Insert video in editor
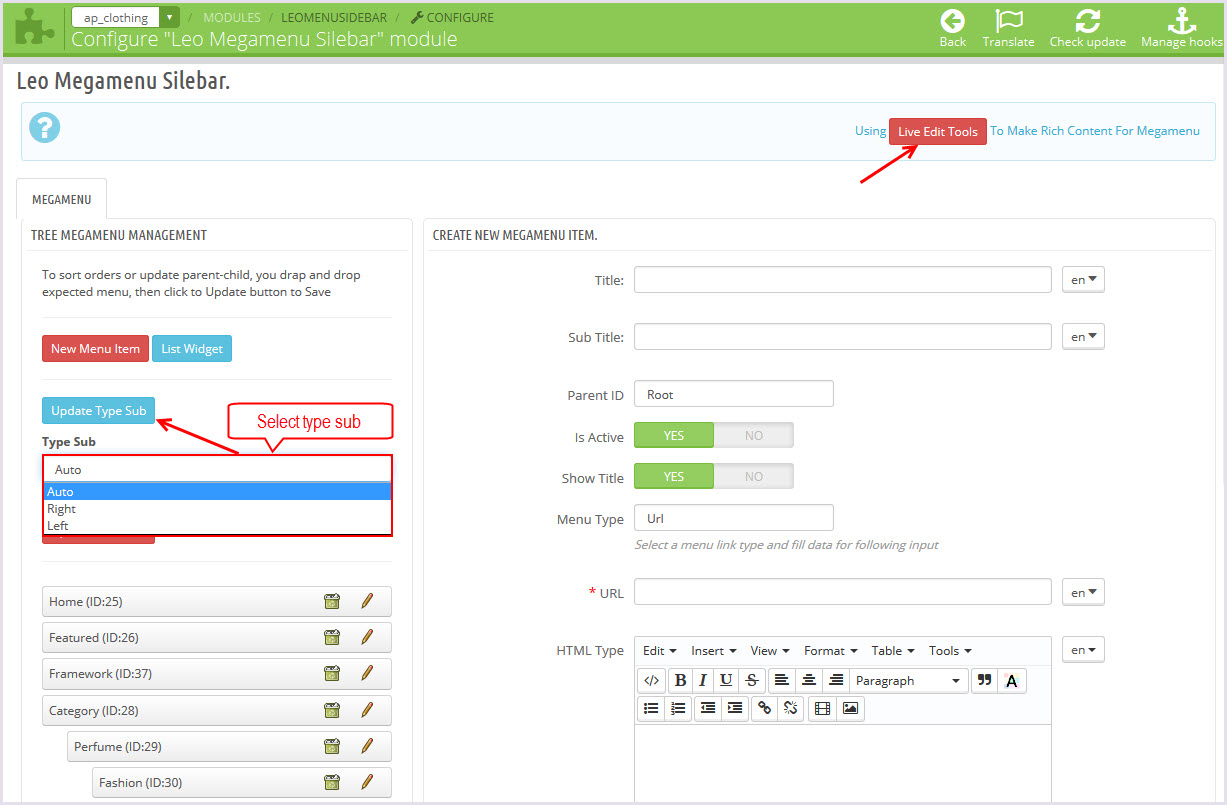 822,708
